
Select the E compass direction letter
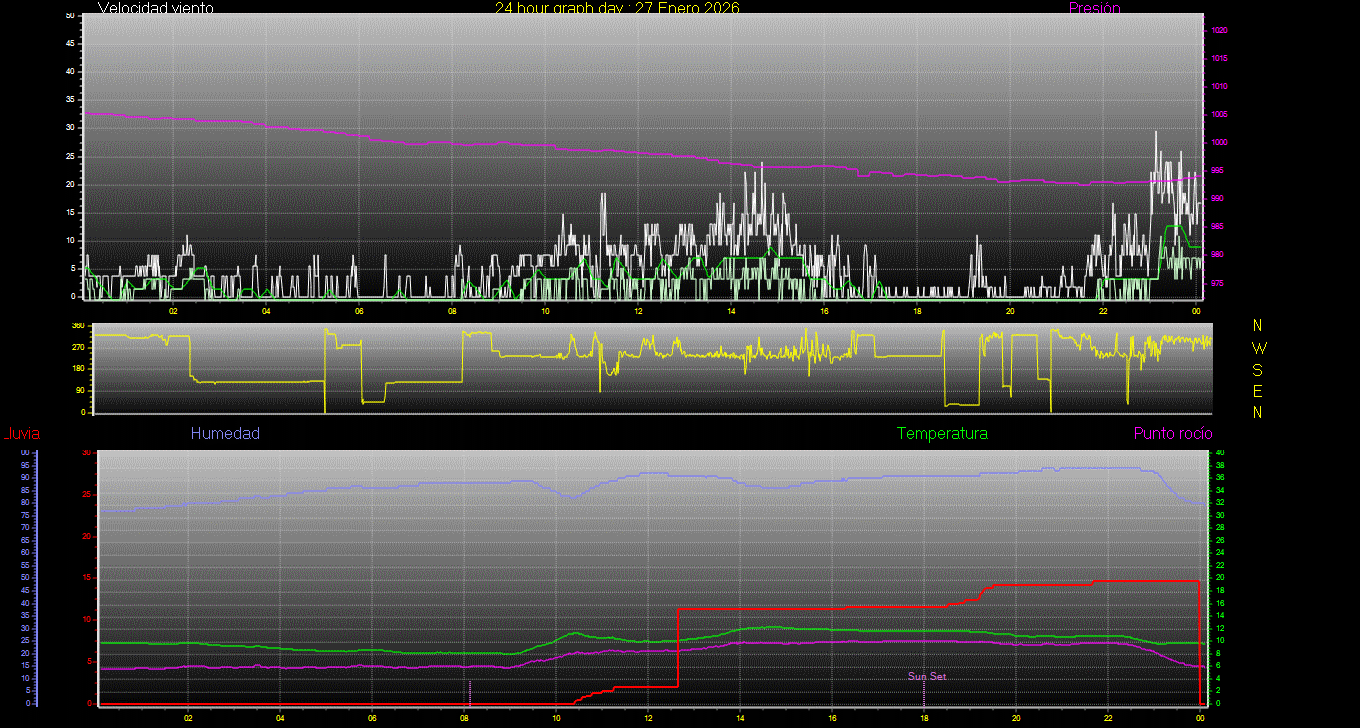1258,391
